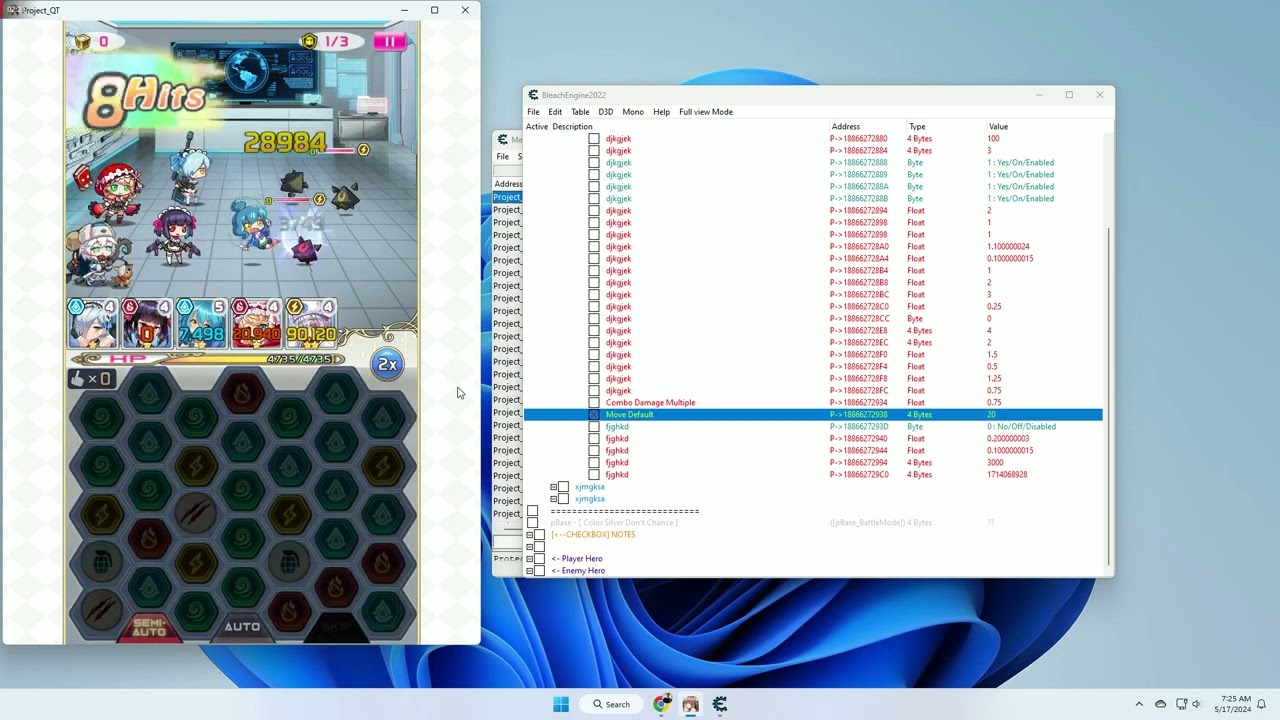Image resolution: width=1280 pixels, height=720 pixels.
Task: Open Google Chrome from the taskbar
Action: (661, 704)
